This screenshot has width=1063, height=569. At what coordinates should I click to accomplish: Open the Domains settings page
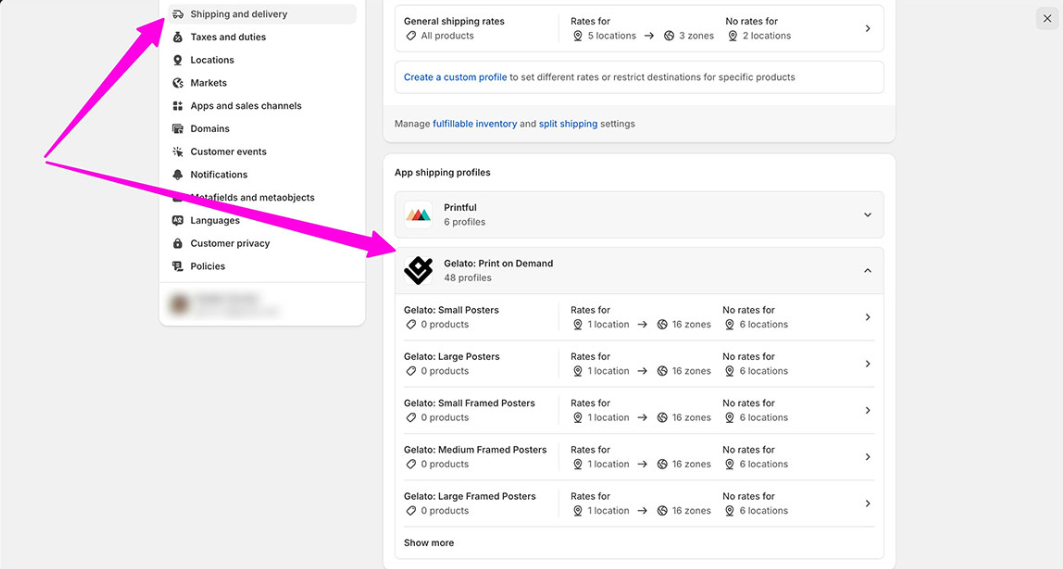tap(210, 129)
